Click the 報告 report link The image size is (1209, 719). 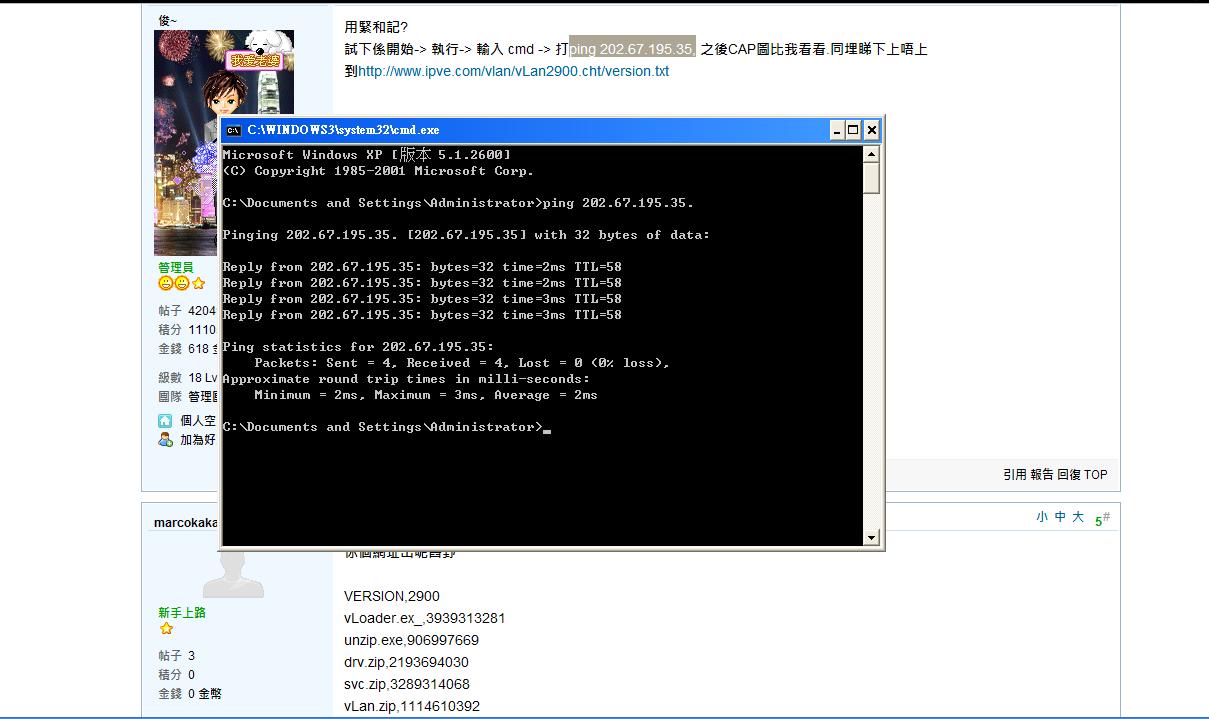tap(1042, 475)
